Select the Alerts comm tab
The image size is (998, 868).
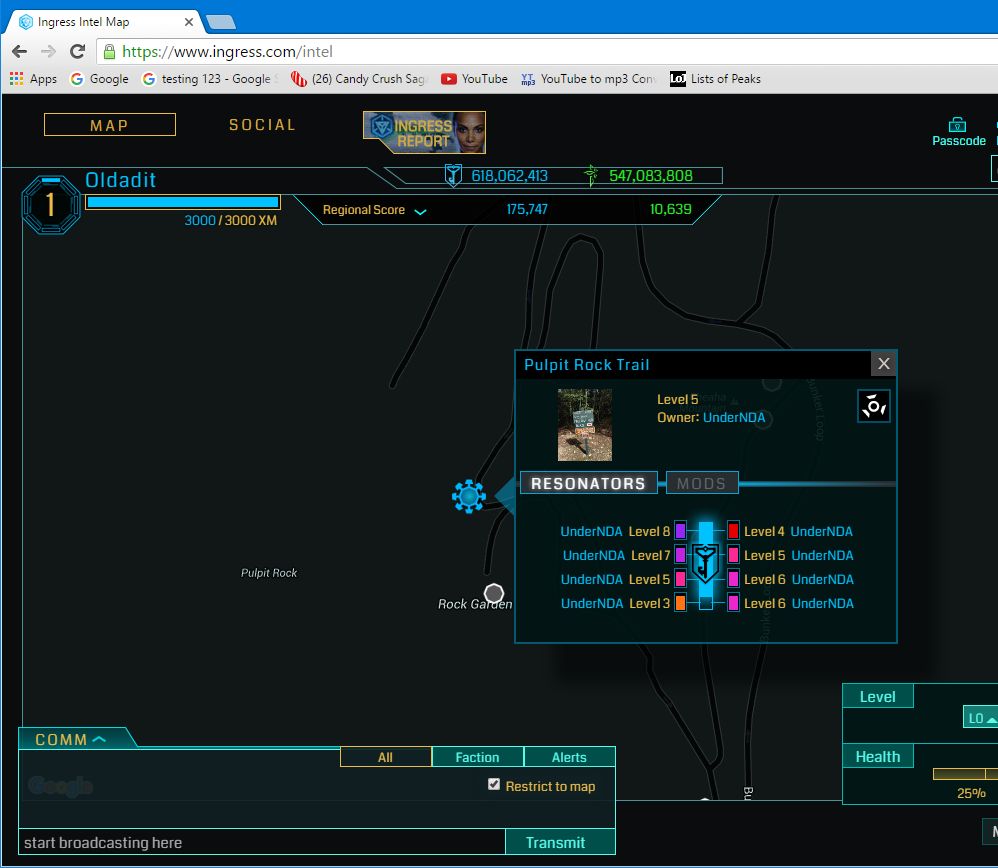569,757
